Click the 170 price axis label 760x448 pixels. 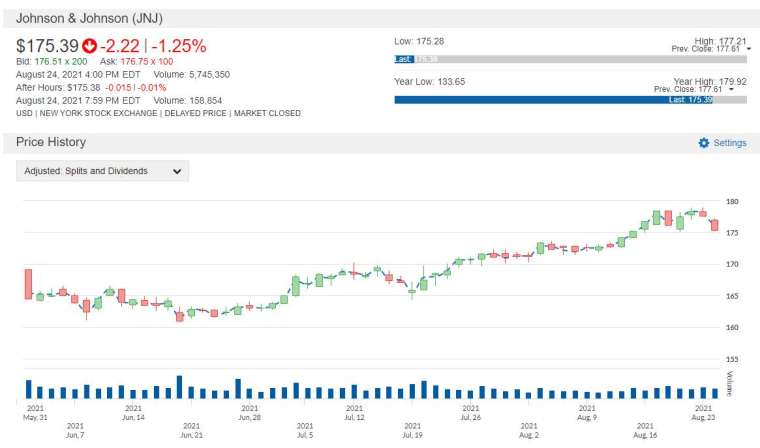point(732,264)
